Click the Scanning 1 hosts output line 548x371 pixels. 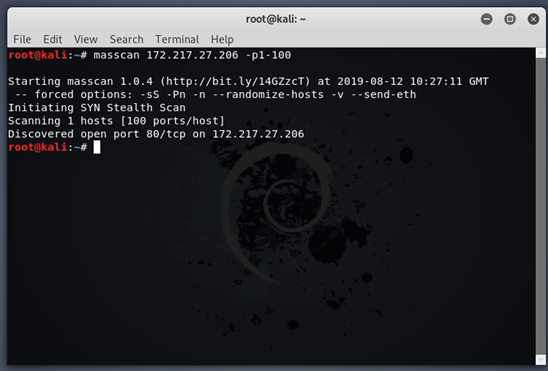point(116,121)
